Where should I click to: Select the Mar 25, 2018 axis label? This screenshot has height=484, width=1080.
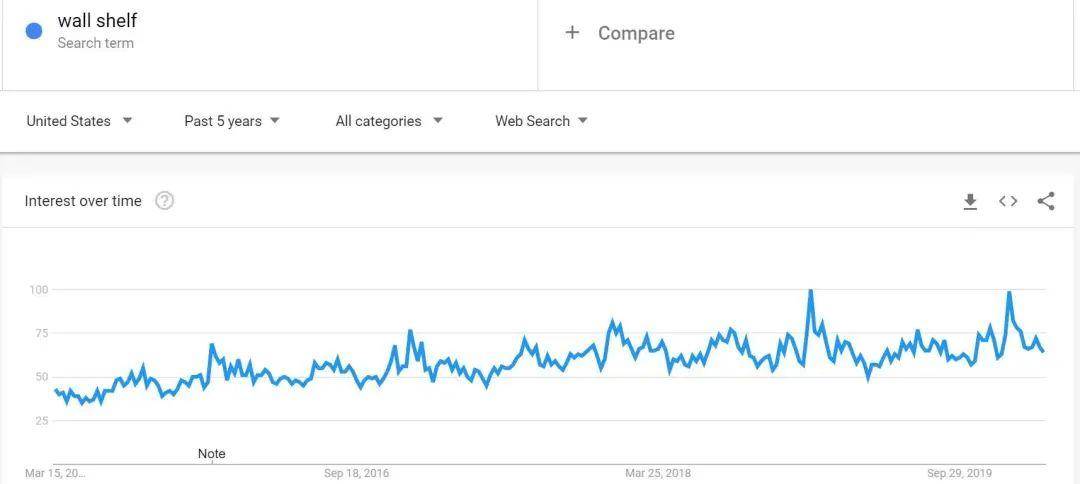pos(658,473)
